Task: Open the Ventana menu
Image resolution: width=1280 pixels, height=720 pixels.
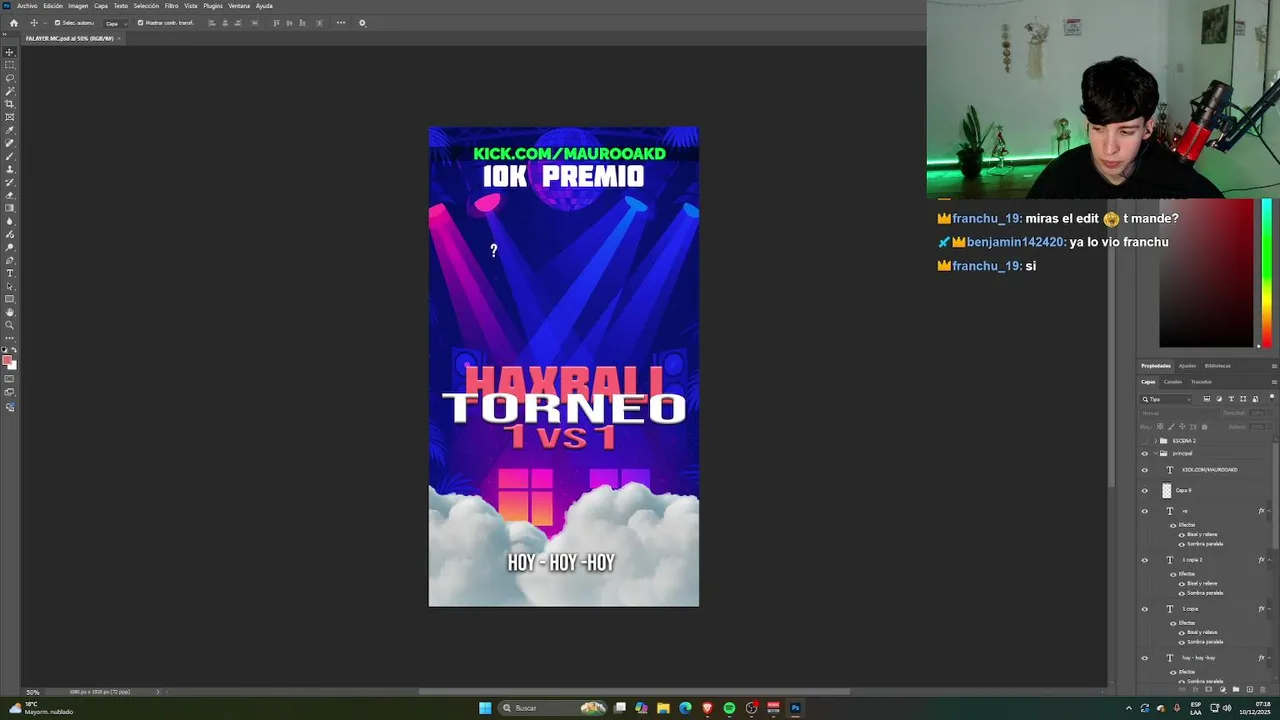Action: pyautogui.click(x=239, y=6)
